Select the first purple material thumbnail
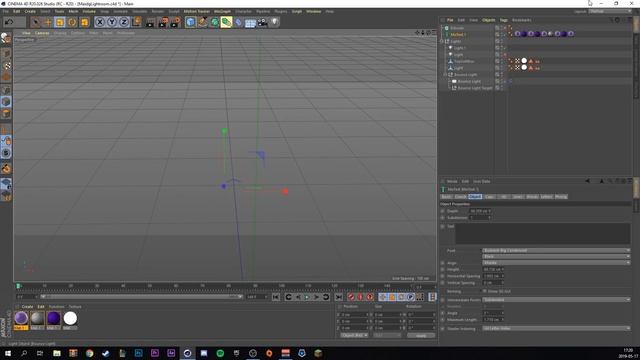The height and width of the screenshot is (360, 640). (21, 318)
